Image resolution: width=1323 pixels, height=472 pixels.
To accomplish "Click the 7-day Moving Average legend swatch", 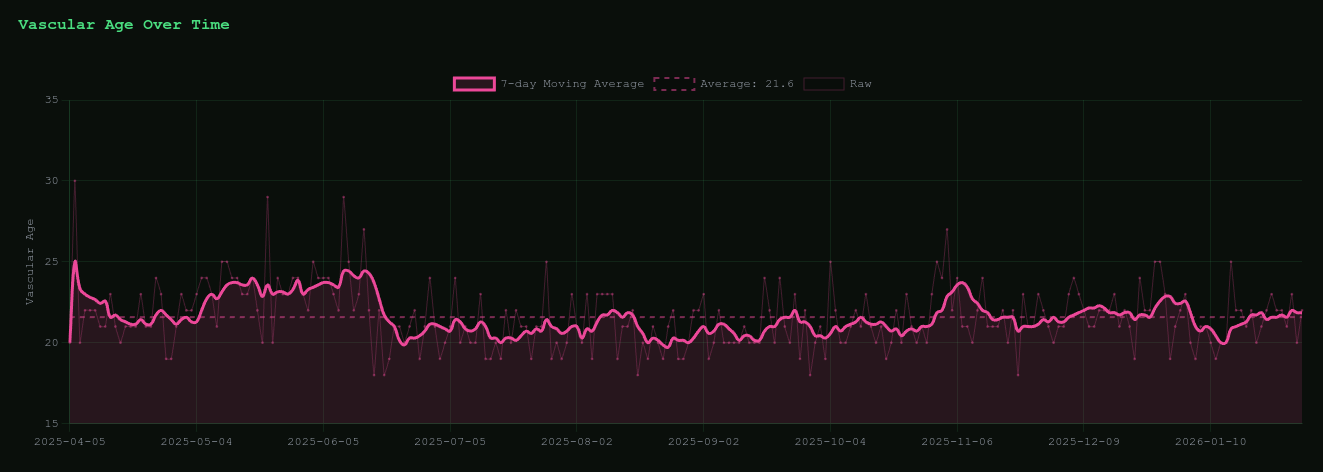I will click(474, 84).
